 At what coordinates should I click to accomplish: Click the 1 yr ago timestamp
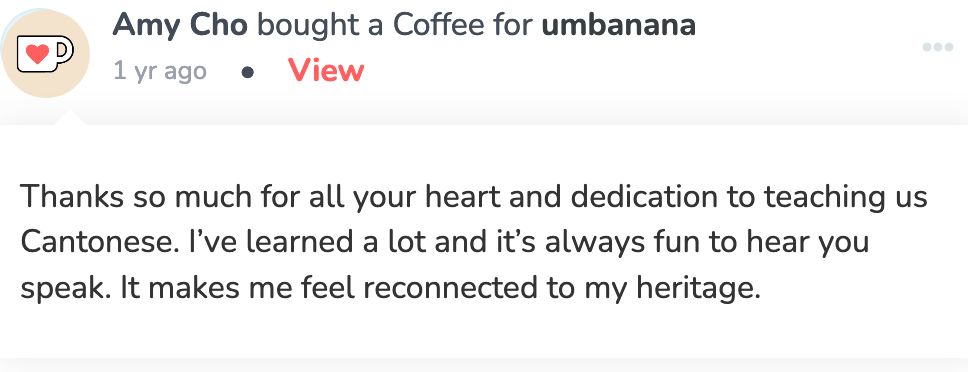tap(160, 72)
